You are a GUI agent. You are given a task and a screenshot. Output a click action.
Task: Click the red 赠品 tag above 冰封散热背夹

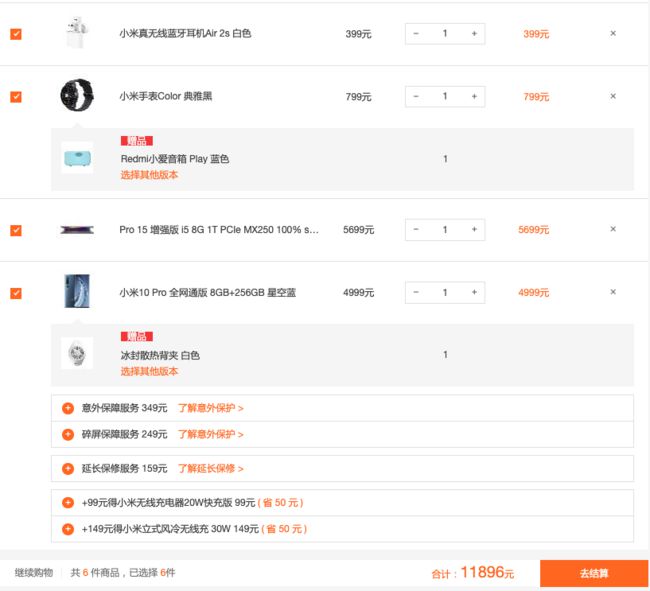[137, 337]
